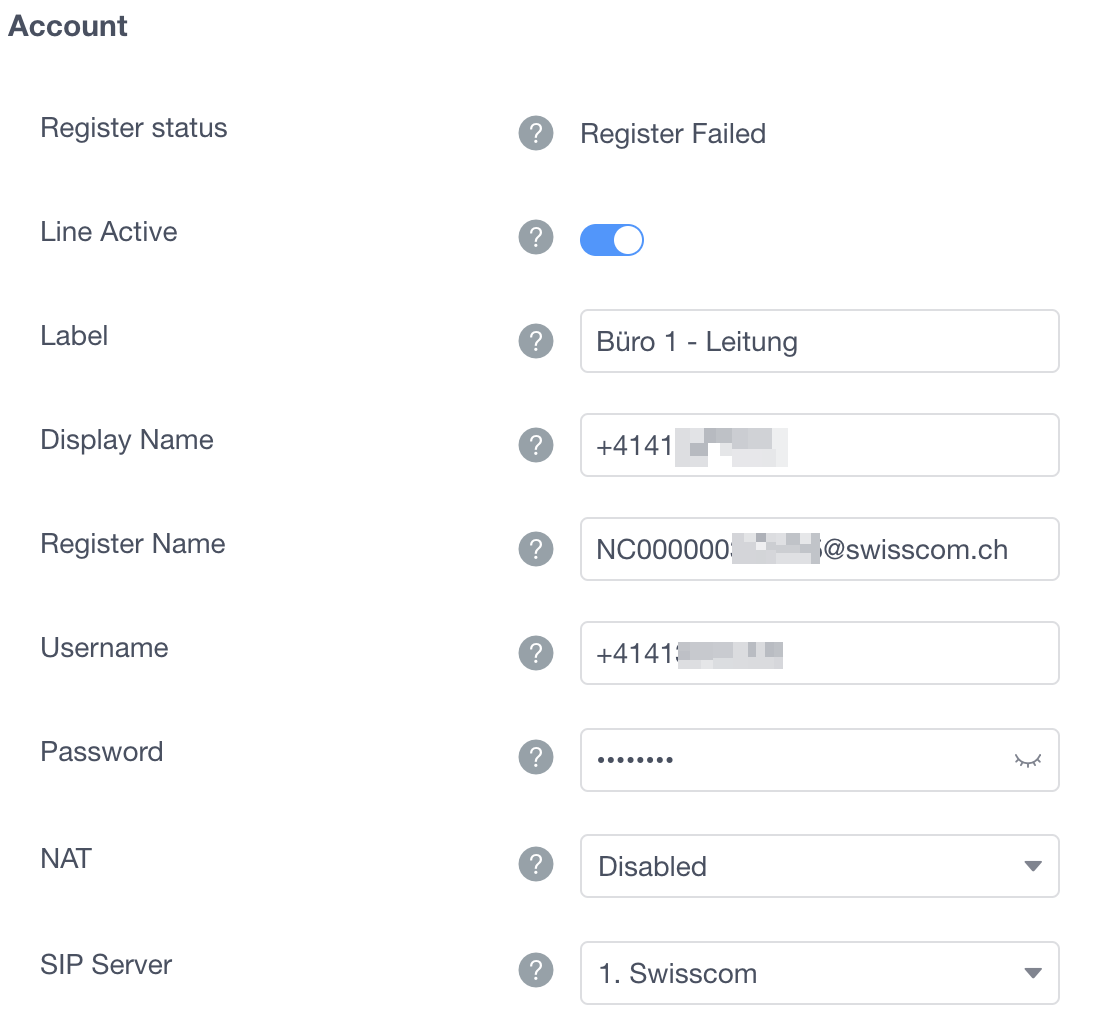The width and height of the screenshot is (1096, 1036).
Task: Click help icon for Display Name
Action: tap(536, 446)
